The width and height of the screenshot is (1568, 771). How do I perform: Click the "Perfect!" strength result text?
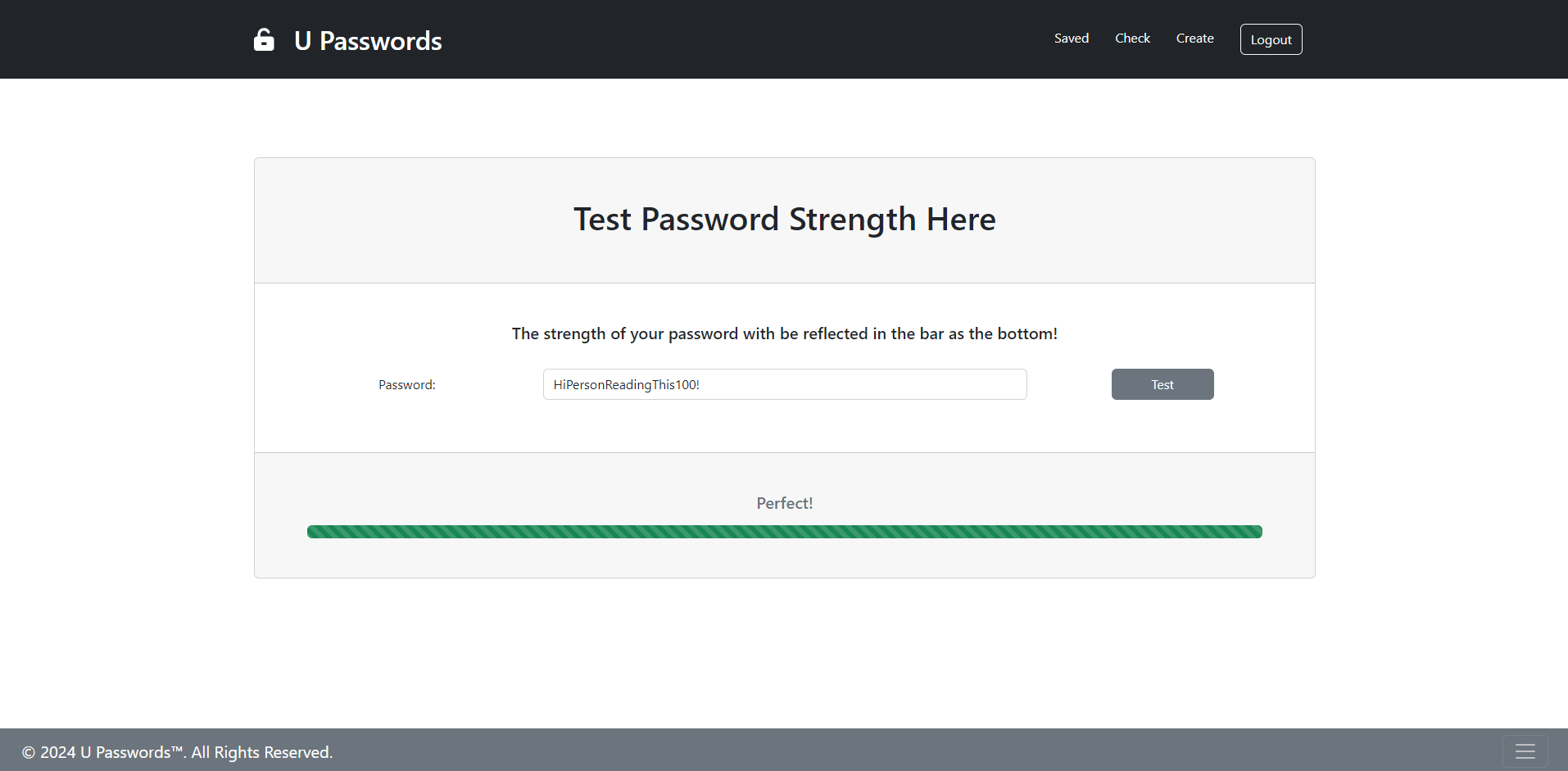pyautogui.click(x=784, y=503)
